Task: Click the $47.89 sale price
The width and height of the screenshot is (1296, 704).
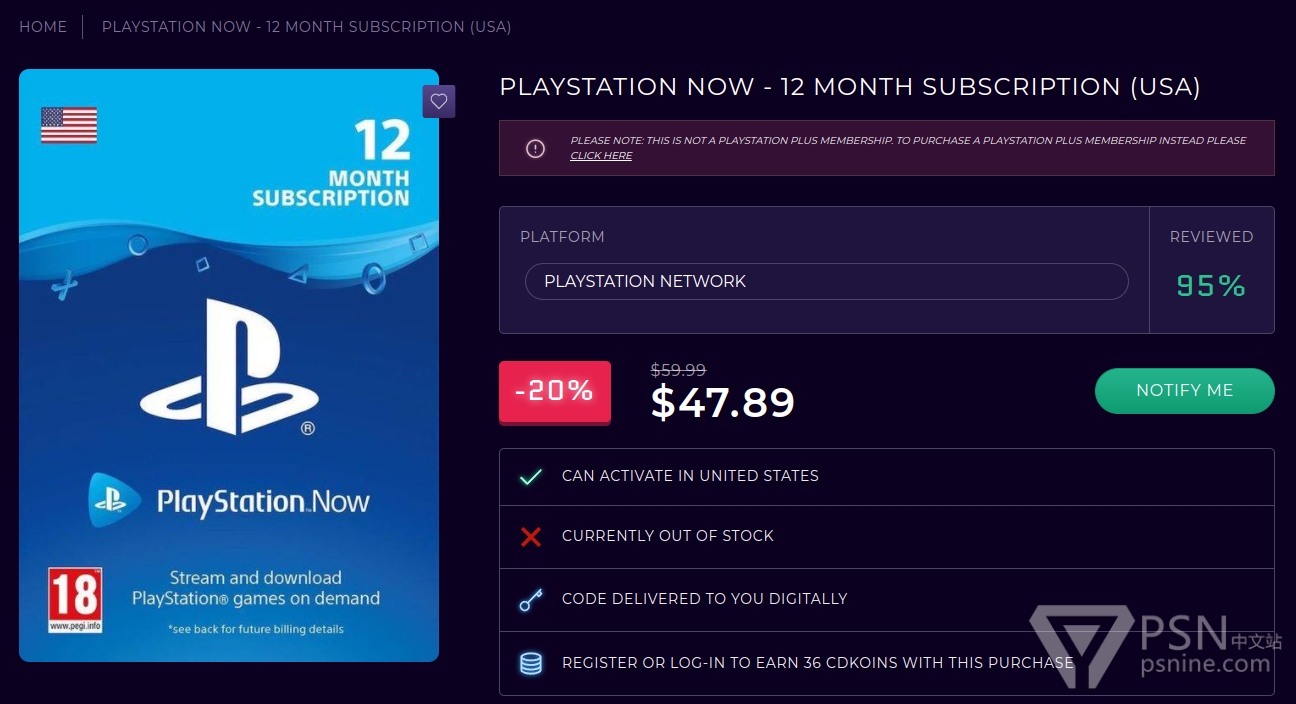Action: pyautogui.click(x=723, y=402)
